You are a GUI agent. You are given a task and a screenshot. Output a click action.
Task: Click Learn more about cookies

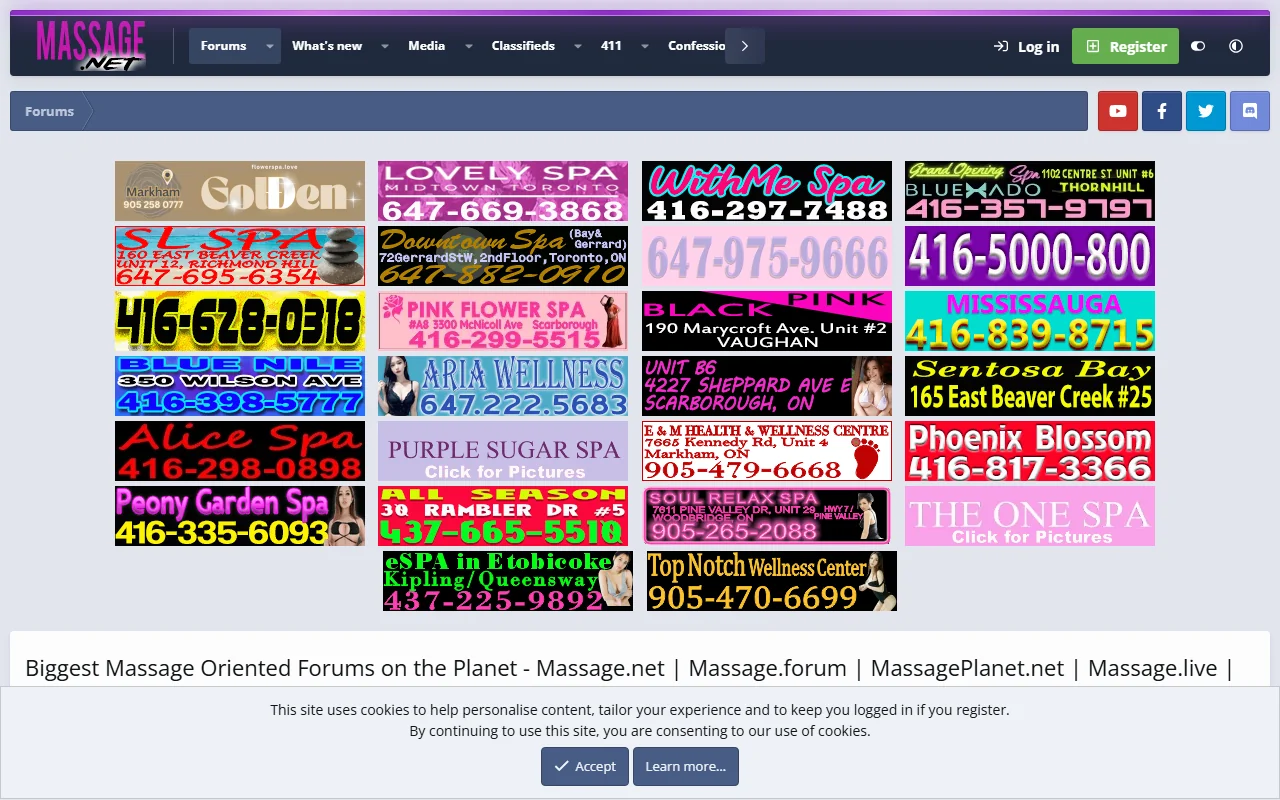point(686,766)
